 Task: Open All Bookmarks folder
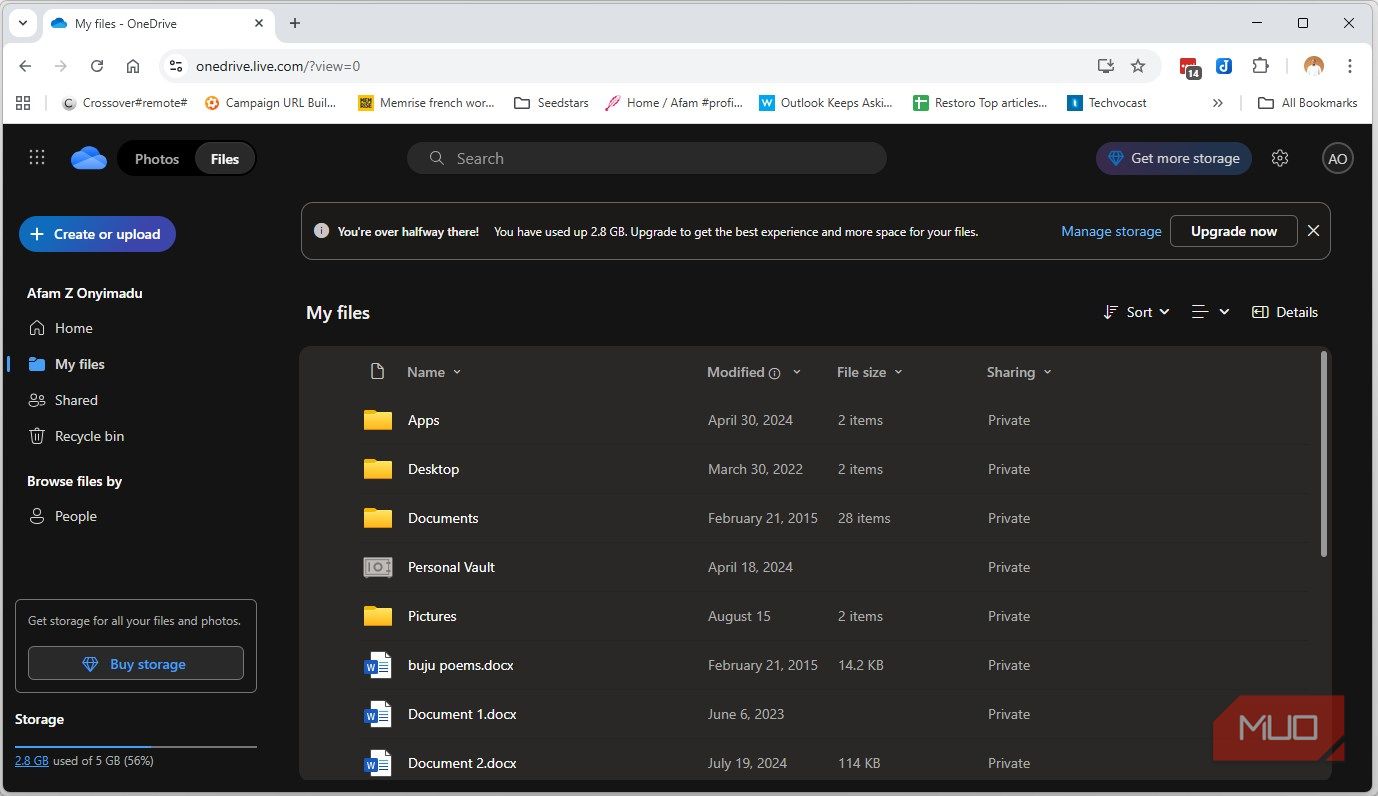(1307, 102)
